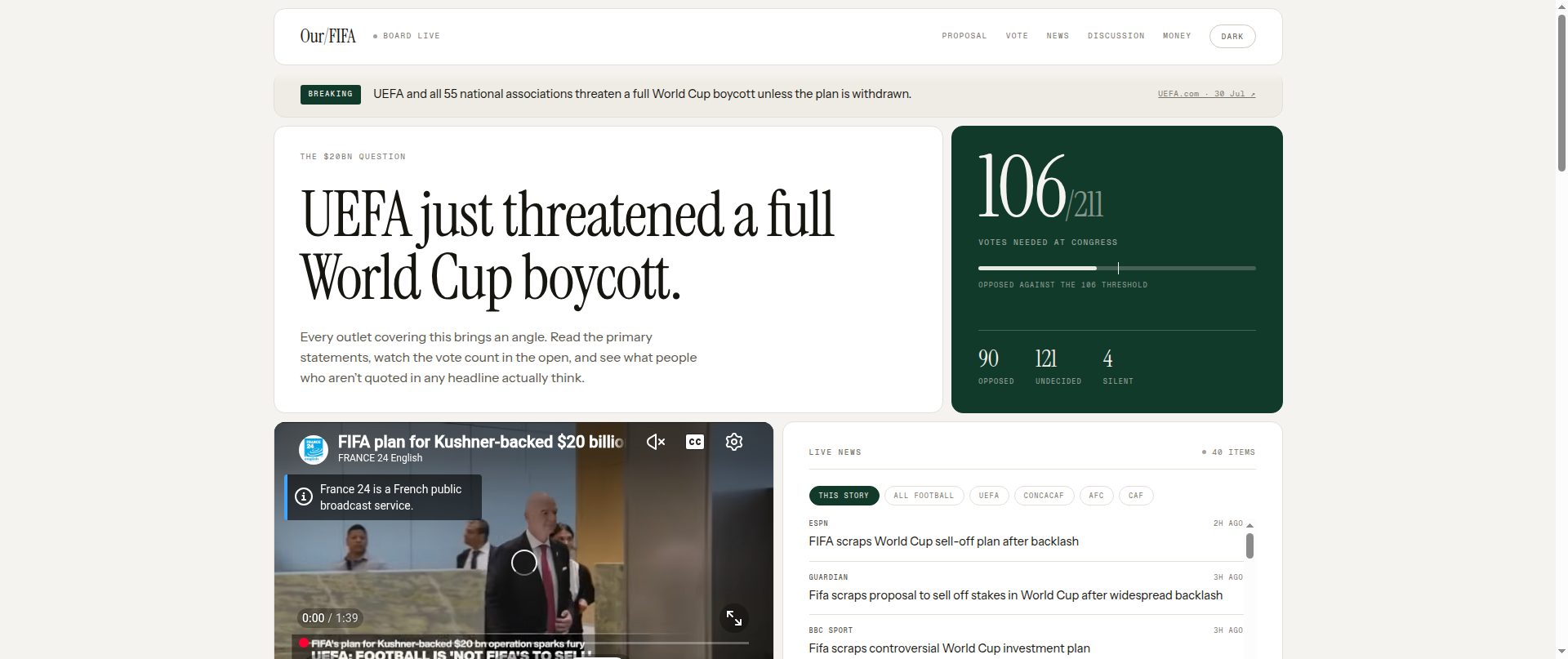Open the video settings gear
Screen dimensions: 1568x659
(x=734, y=442)
